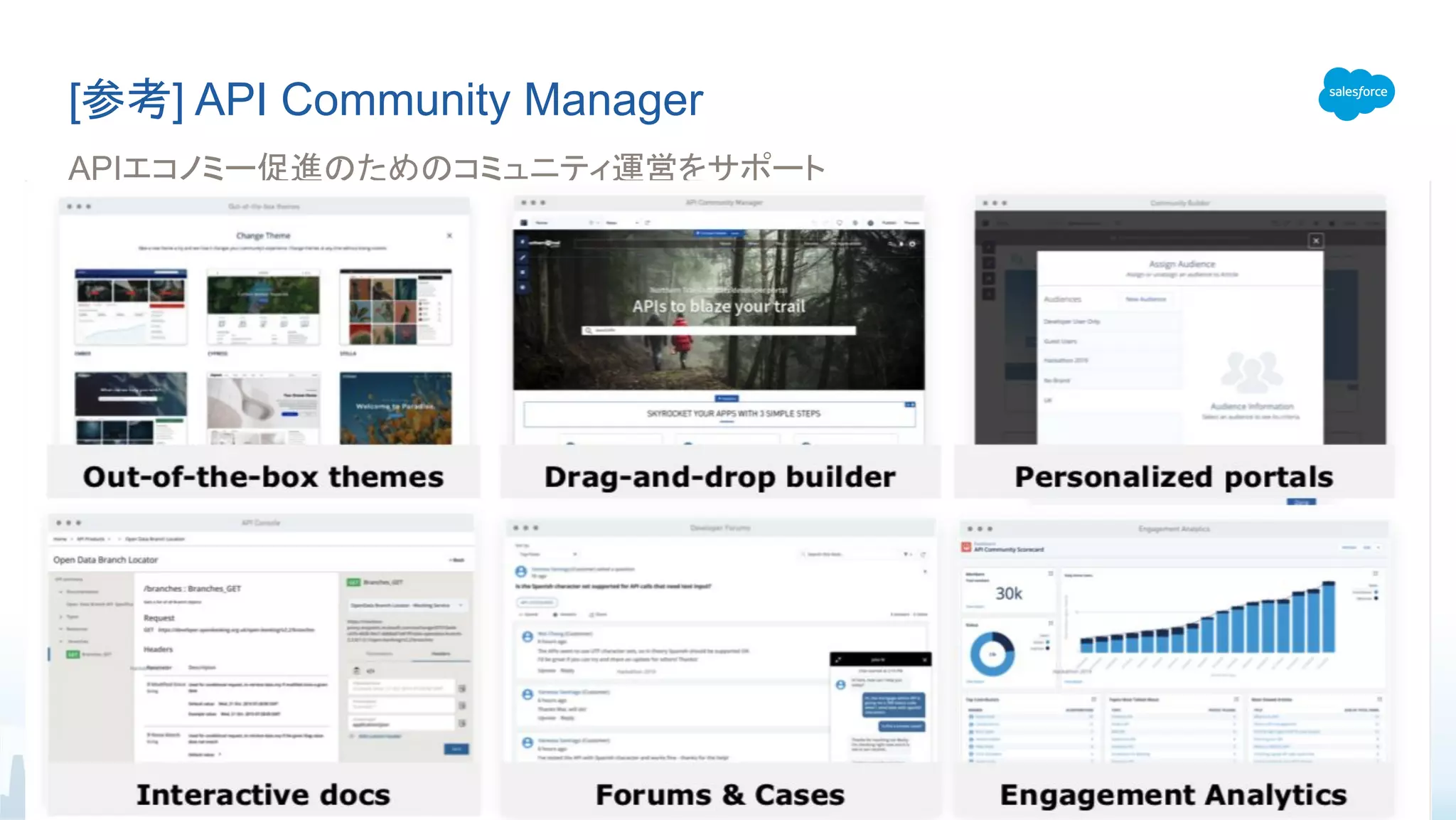
Task: Click the hero search field below 'APIs to blaze your trail'
Action: 719,331
